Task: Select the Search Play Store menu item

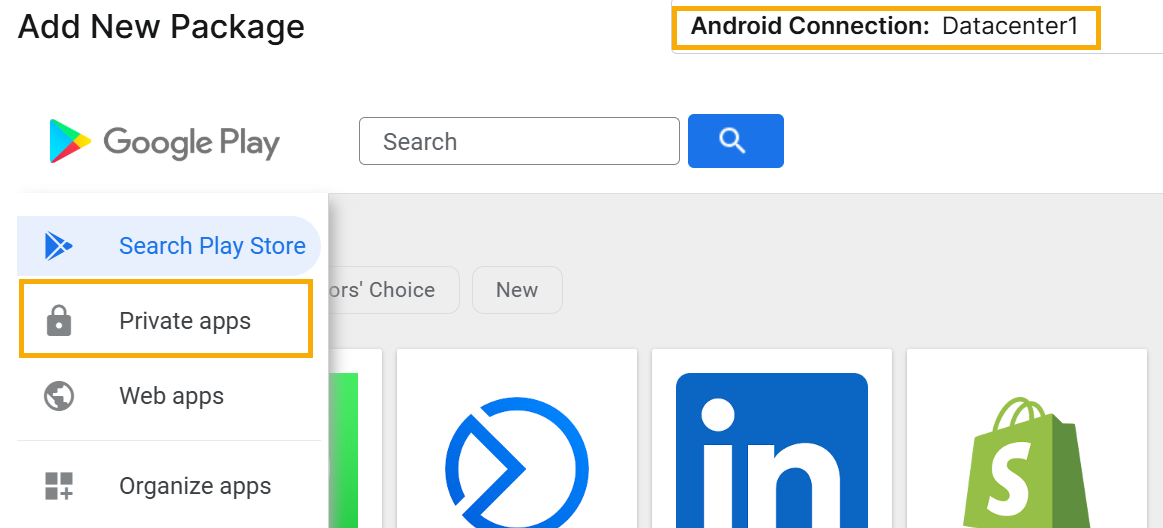Action: 212,246
